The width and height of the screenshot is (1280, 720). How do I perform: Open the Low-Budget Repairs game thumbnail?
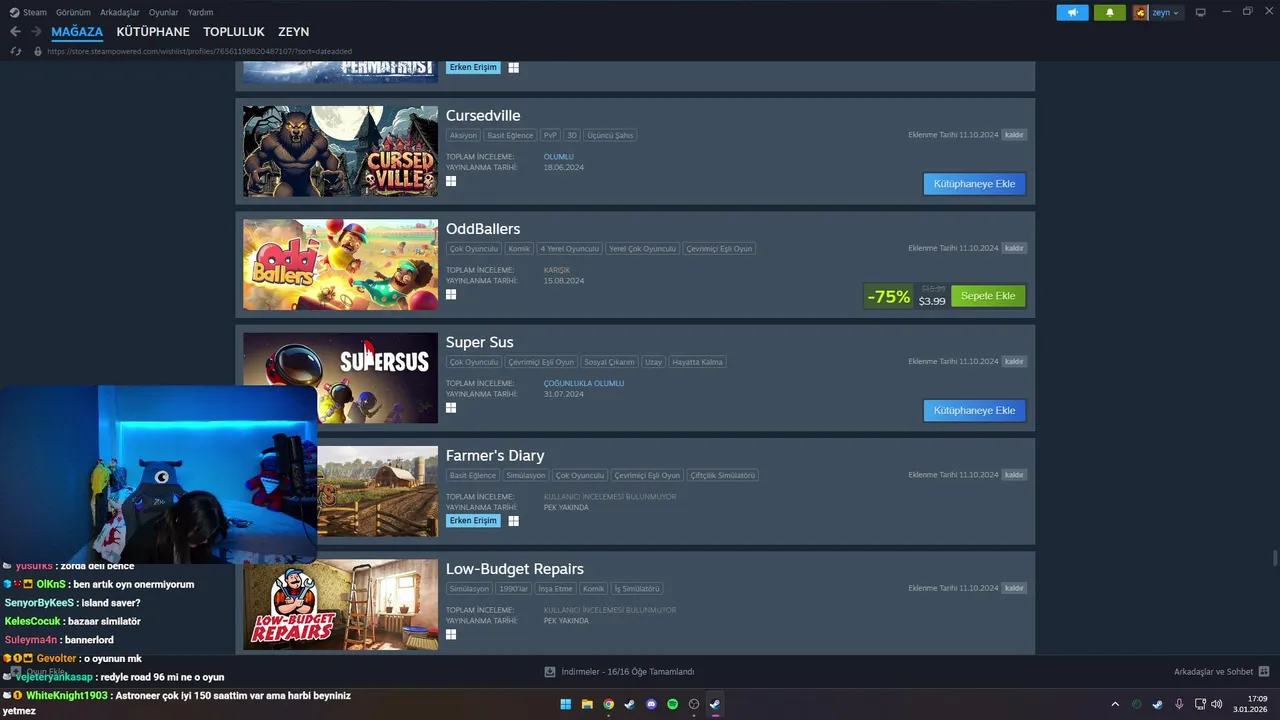tap(340, 605)
